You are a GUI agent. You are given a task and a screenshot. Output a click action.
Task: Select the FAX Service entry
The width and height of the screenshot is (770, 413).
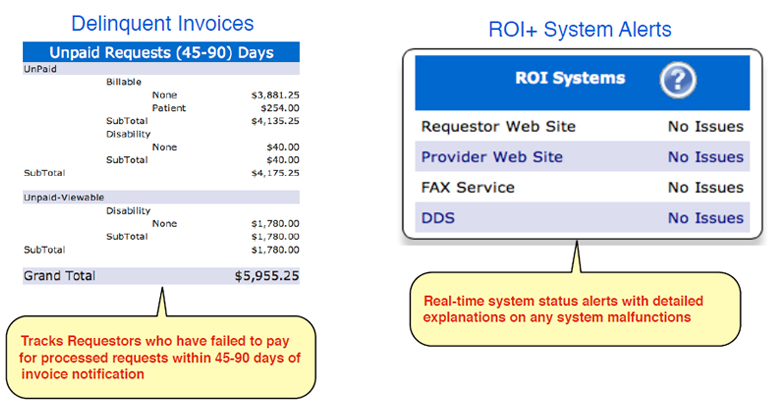(x=468, y=187)
